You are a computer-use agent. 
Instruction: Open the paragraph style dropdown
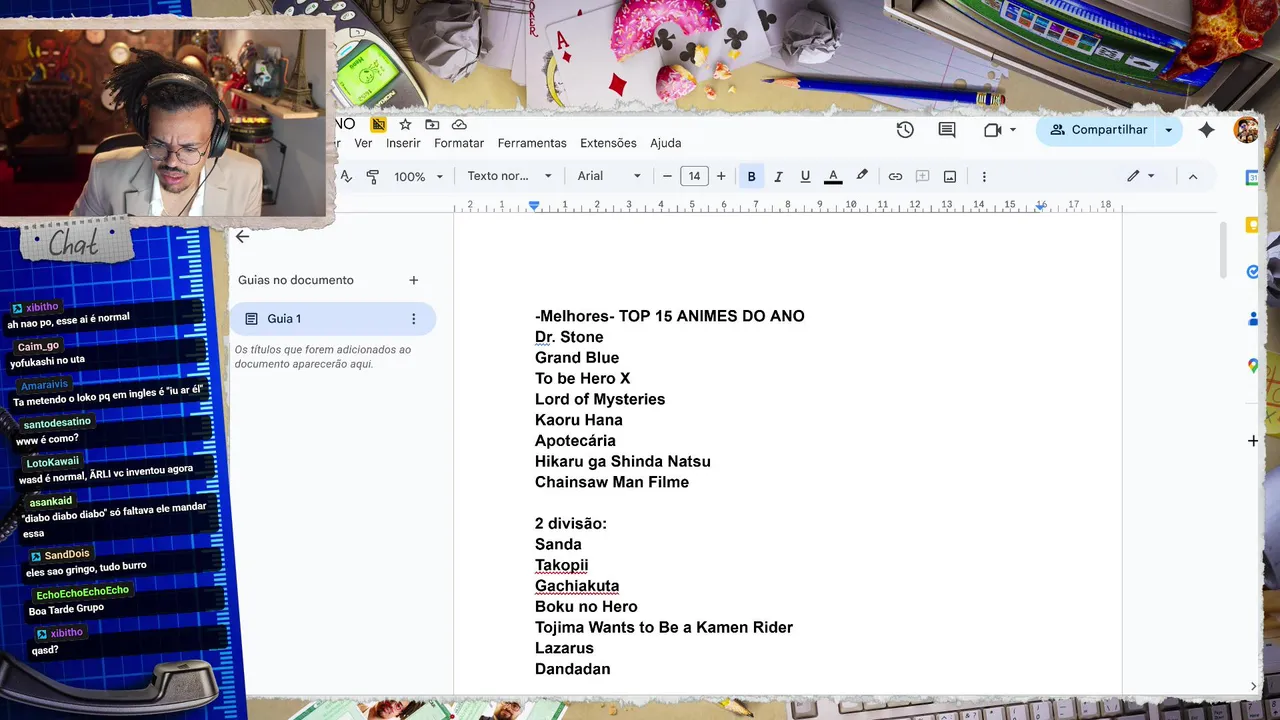pyautogui.click(x=509, y=176)
